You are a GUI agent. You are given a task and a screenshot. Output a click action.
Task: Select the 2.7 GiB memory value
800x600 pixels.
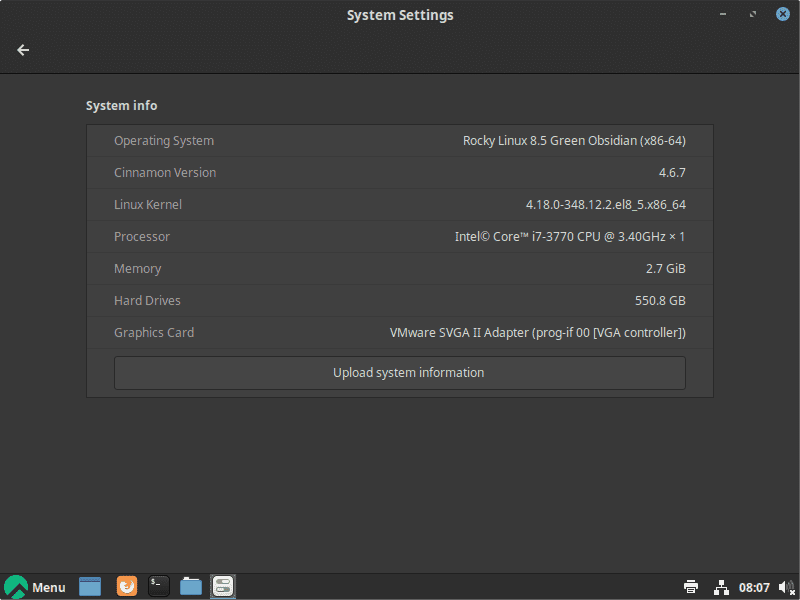666,268
